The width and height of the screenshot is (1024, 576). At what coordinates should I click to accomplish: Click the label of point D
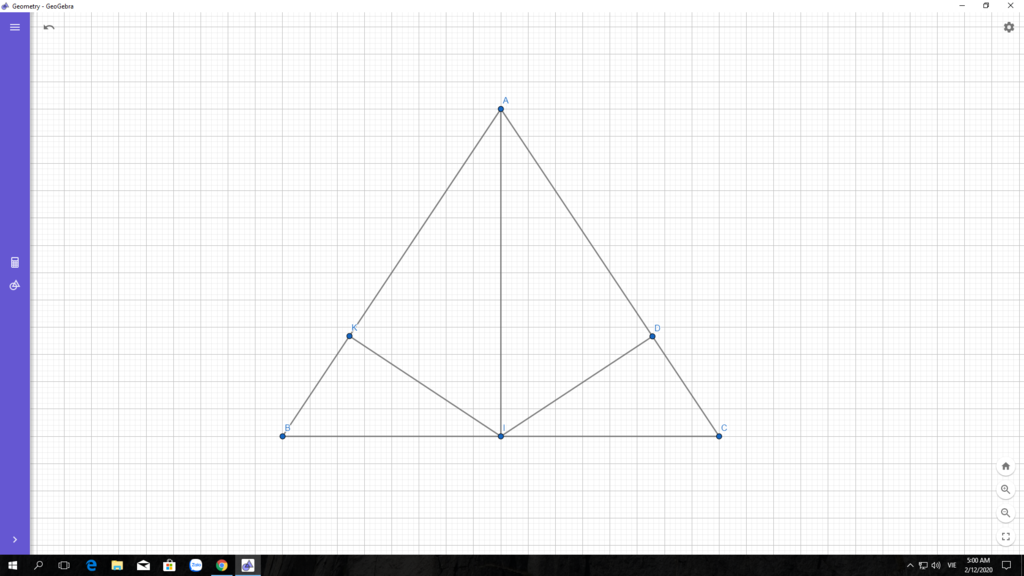(x=657, y=328)
